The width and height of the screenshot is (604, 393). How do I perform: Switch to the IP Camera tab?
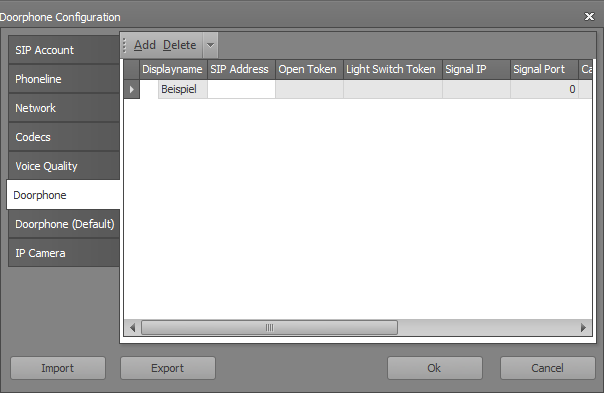pyautogui.click(x=64, y=253)
